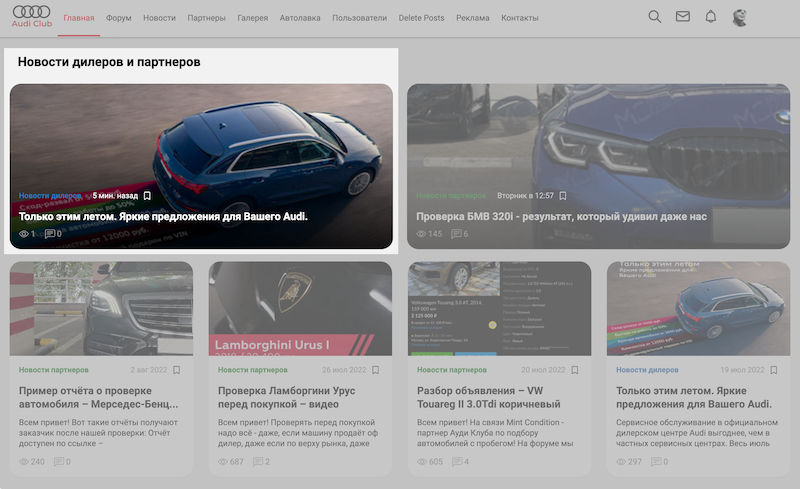
Task: Click comments icon on the '19 июл 2022' card
Action: (656, 461)
